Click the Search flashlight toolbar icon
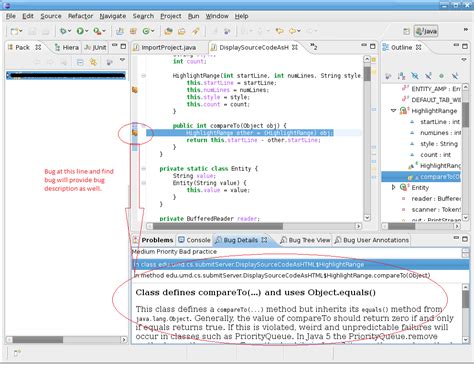 pyautogui.click(x=195, y=31)
